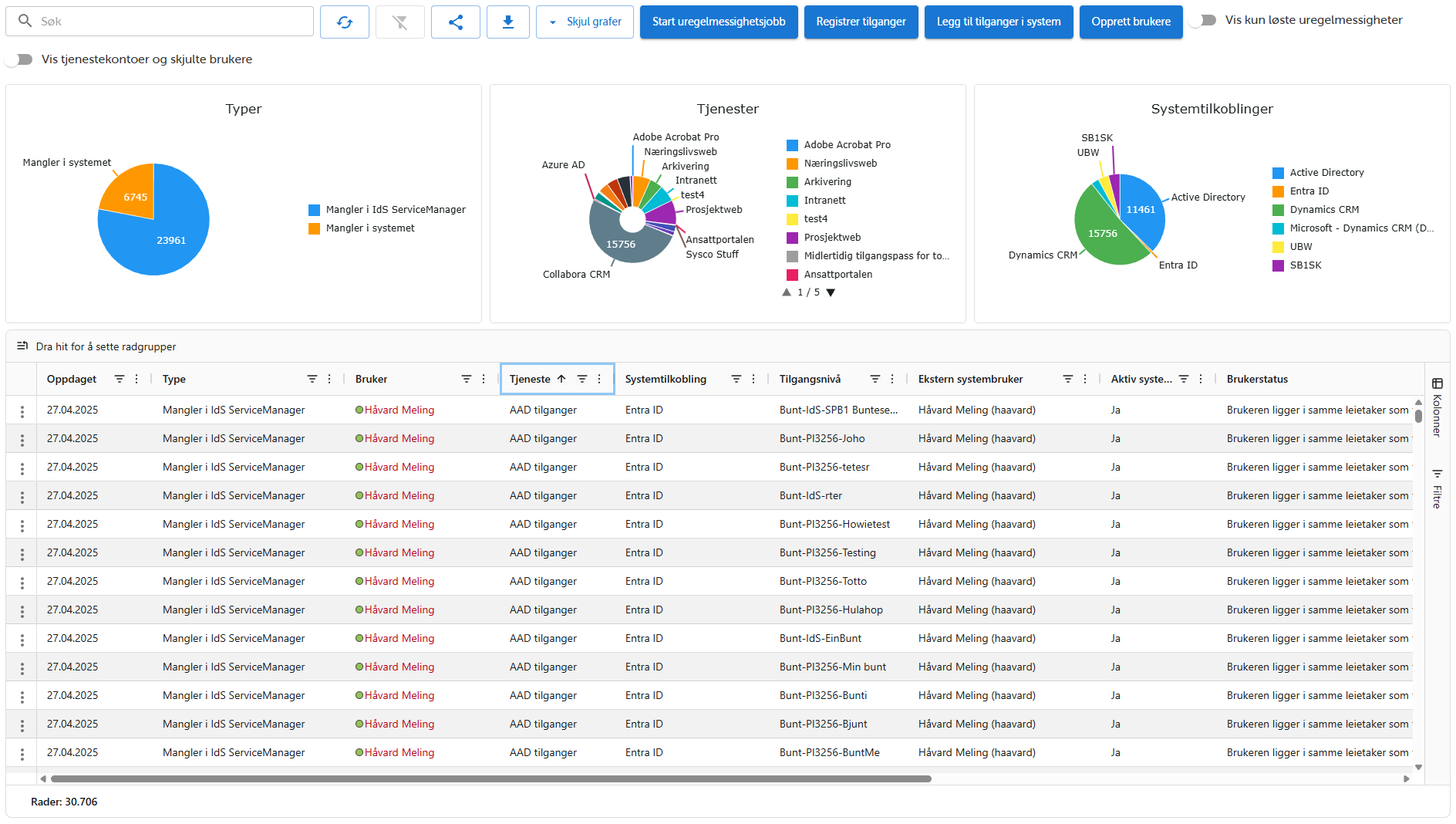This screenshot has width=1456, height=824.
Task: Go to next Tjenester legend page
Action: [x=831, y=292]
